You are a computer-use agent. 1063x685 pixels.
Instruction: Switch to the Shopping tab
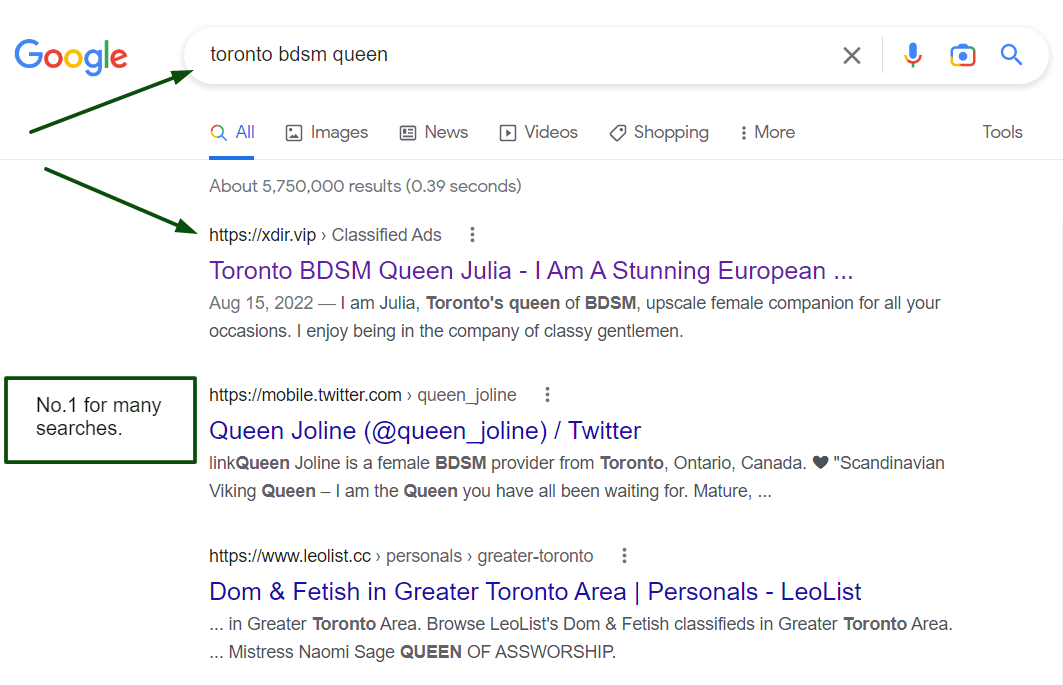tap(659, 132)
